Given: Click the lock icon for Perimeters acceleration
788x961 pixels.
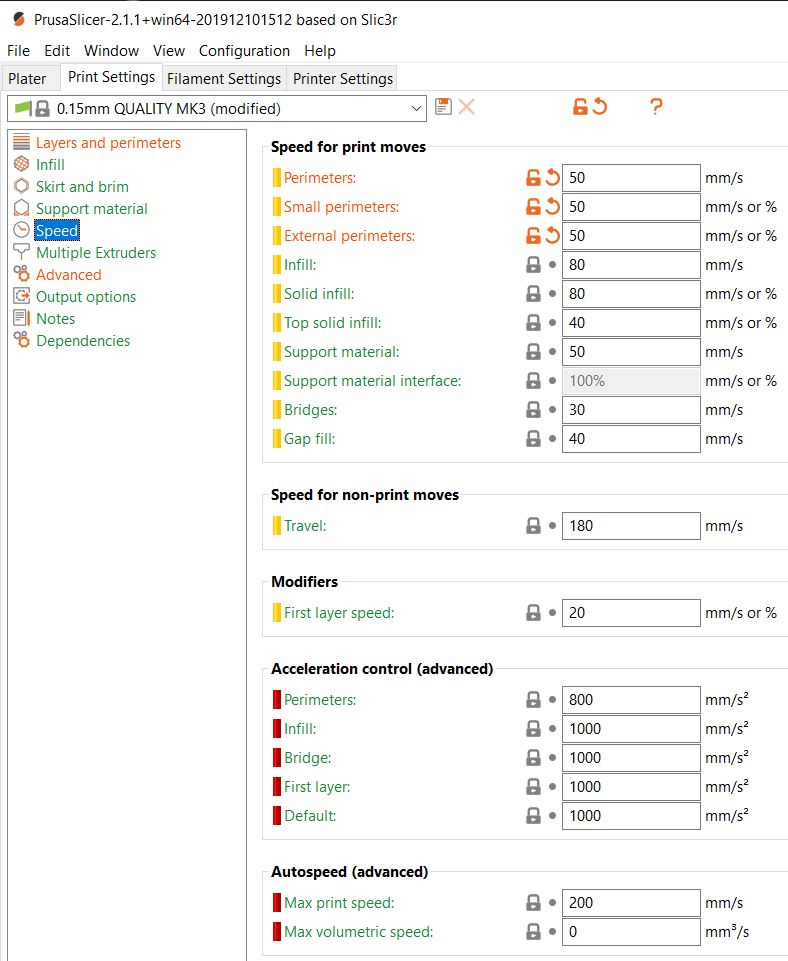Looking at the screenshot, I should coord(533,700).
